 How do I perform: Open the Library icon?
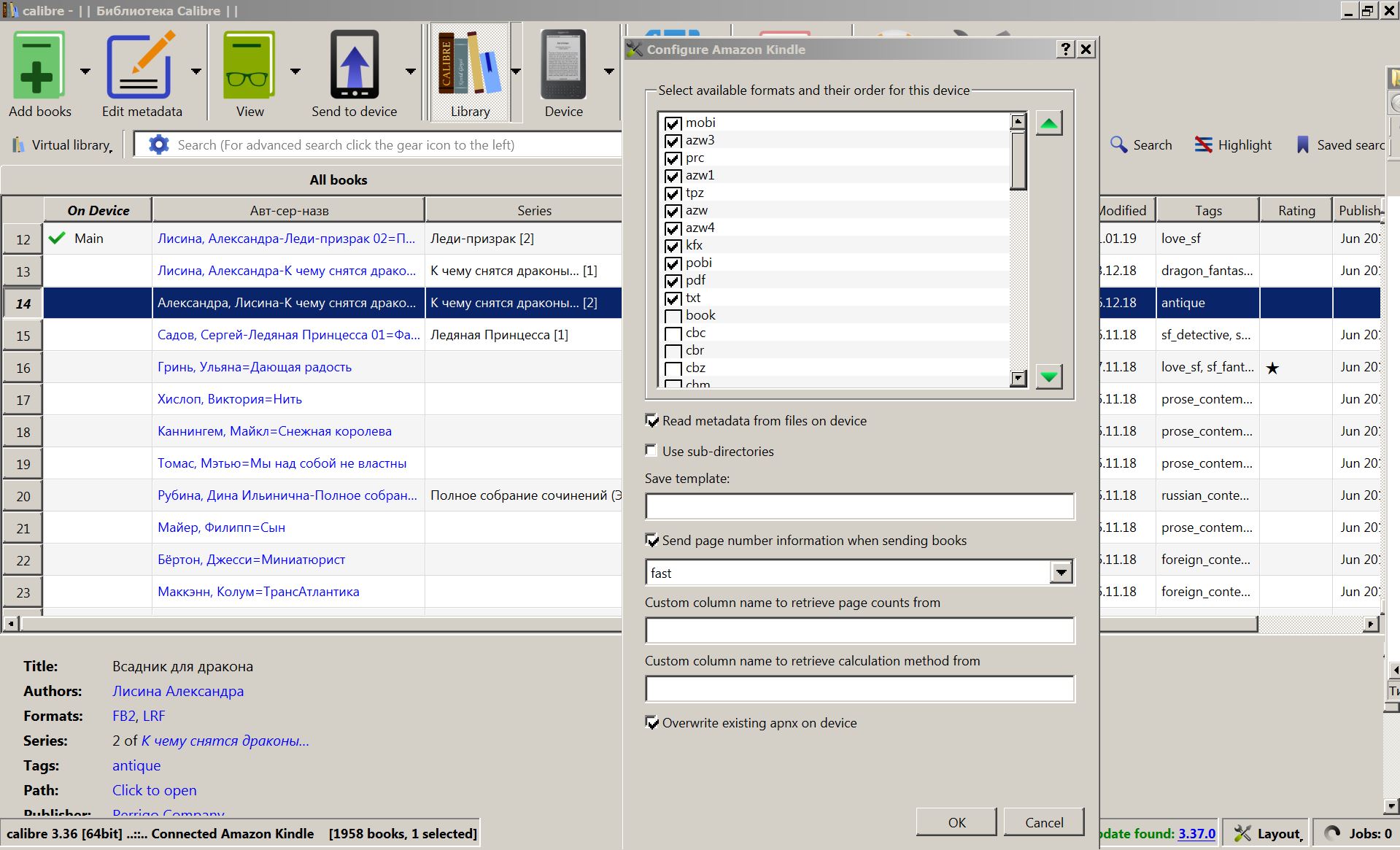pos(469,66)
